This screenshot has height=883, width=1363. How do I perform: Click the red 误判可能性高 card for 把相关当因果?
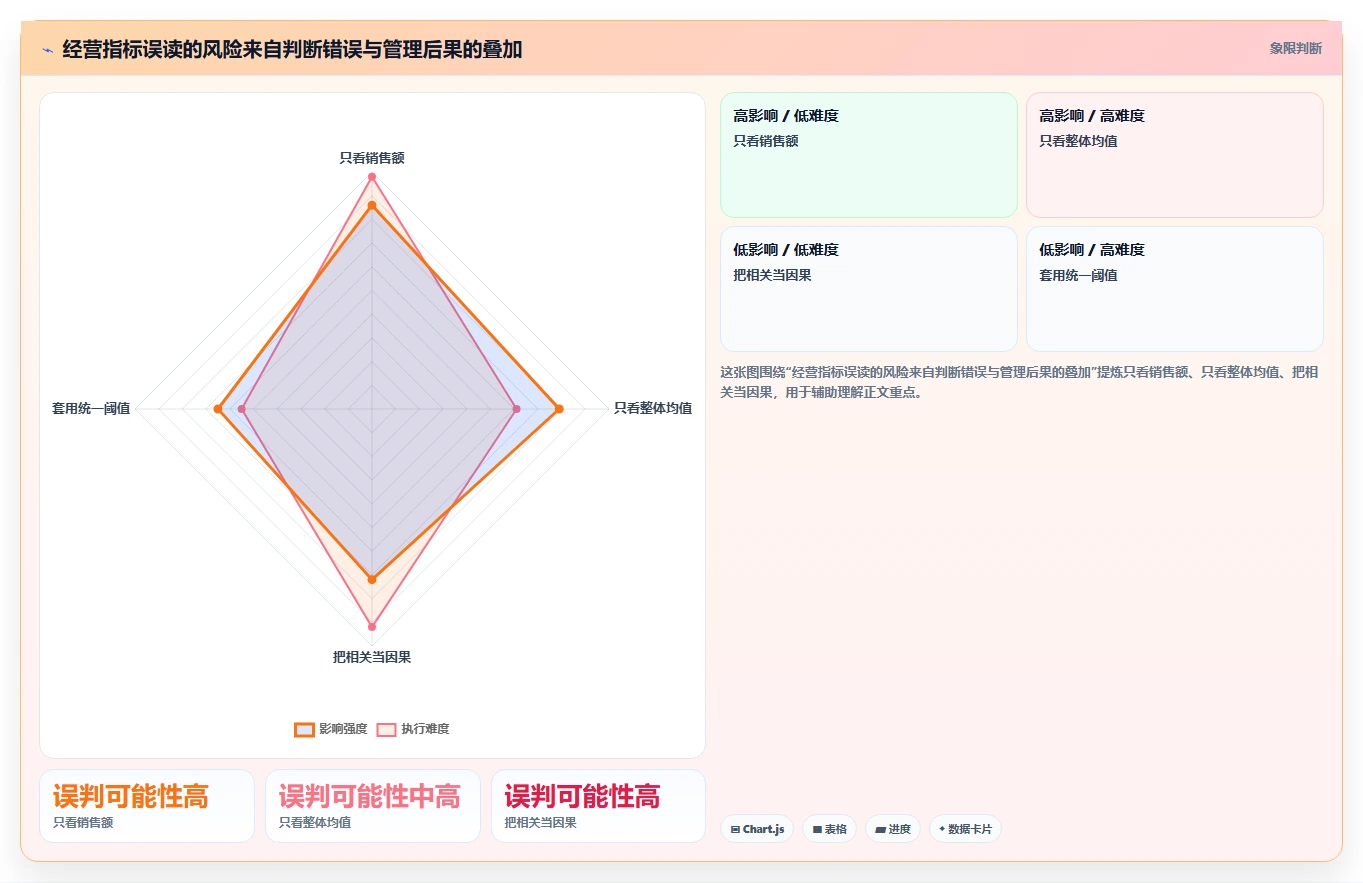point(598,806)
